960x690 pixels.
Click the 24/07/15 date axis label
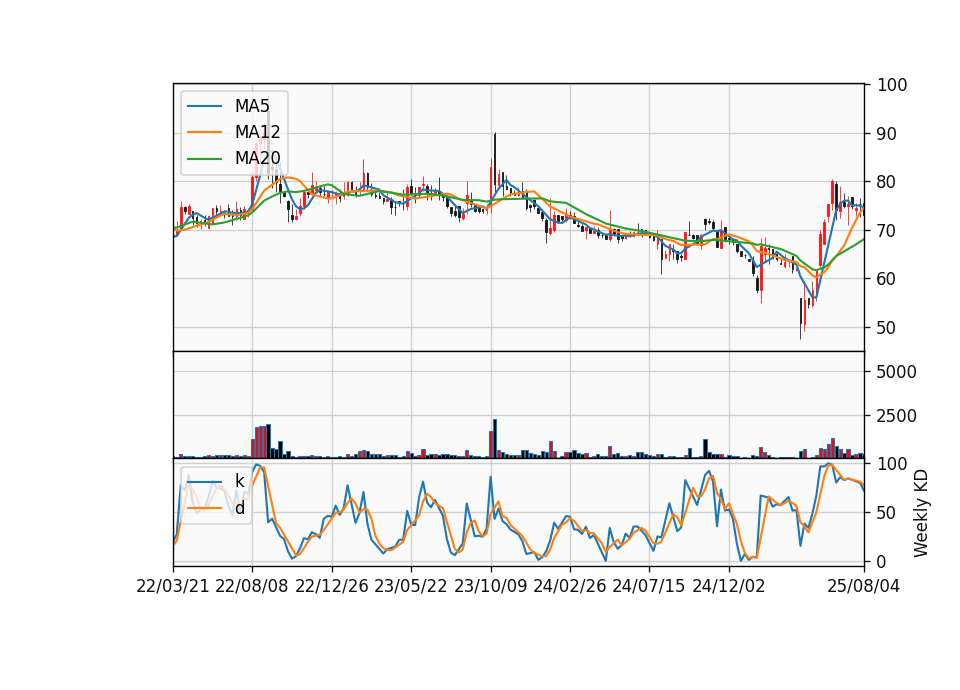coord(648,586)
